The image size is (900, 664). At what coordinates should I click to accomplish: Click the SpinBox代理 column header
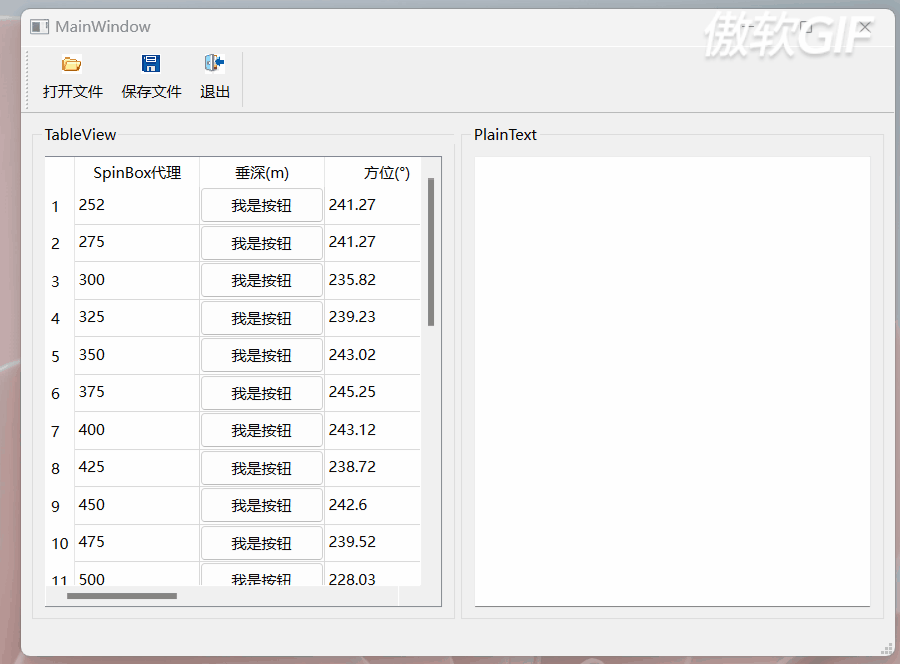[136, 172]
